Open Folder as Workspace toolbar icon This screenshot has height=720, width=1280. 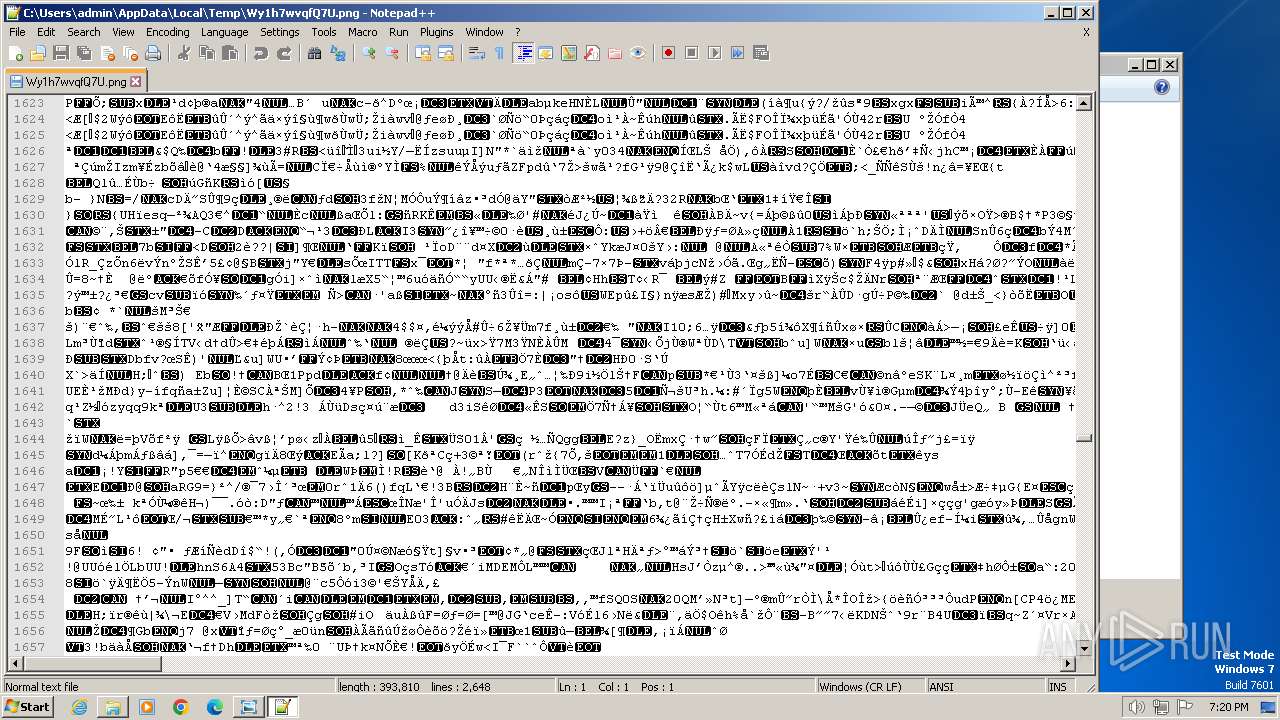(x=614, y=53)
